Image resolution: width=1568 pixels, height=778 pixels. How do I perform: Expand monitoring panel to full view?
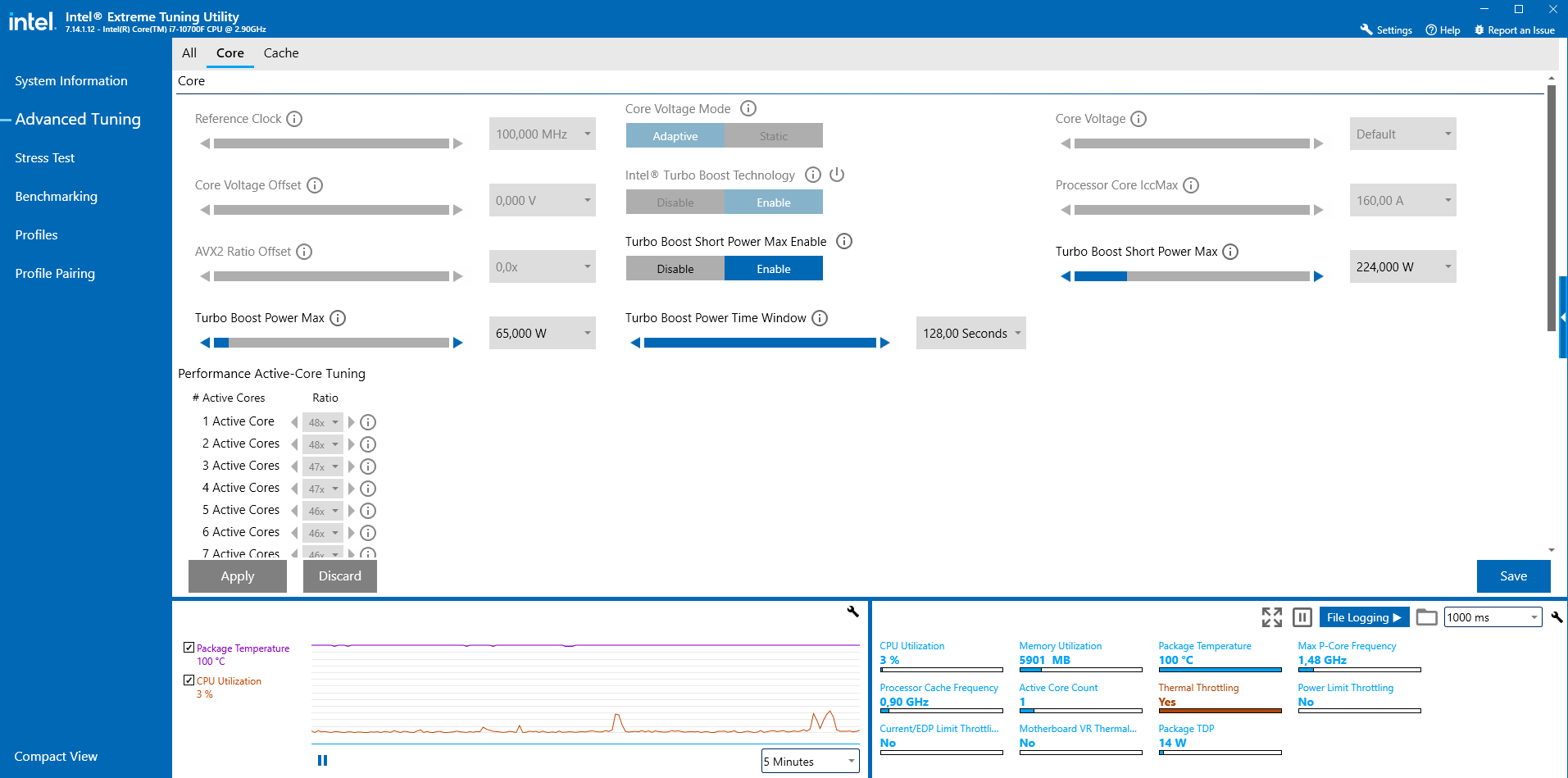tap(1272, 617)
